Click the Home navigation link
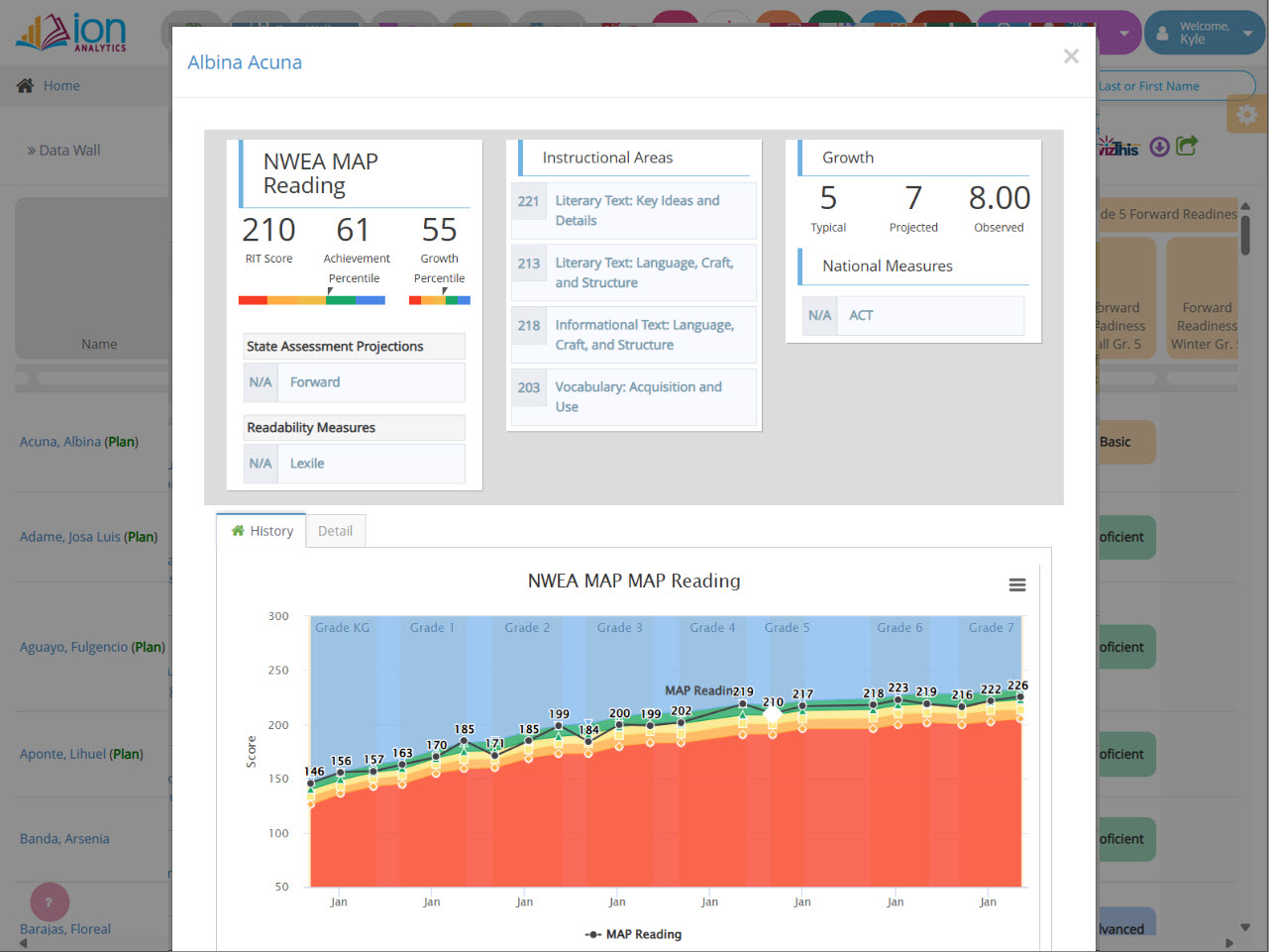Viewport: 1269px width, 952px height. 61,86
